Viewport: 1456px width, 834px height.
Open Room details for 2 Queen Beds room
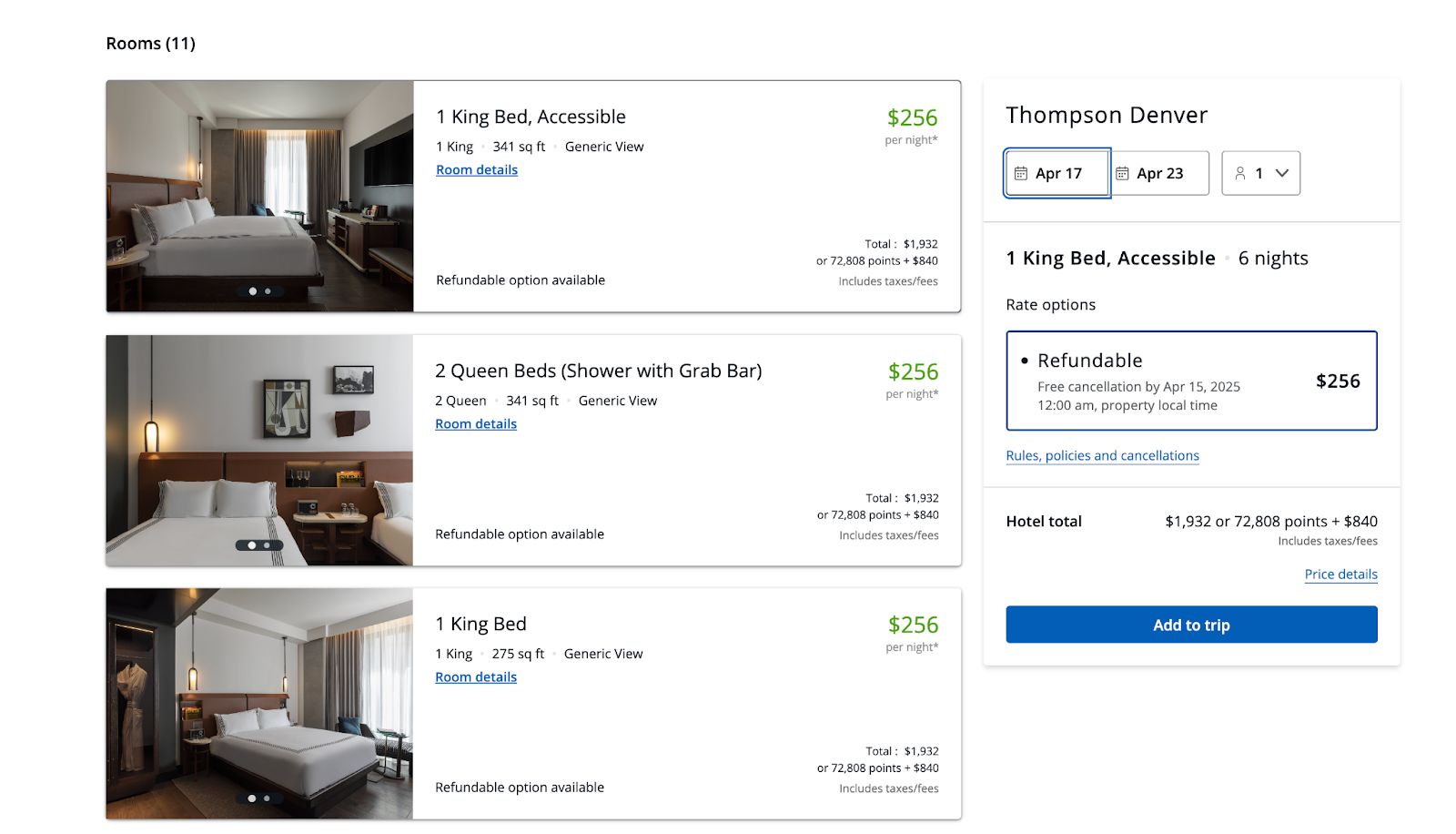pyautogui.click(x=475, y=423)
